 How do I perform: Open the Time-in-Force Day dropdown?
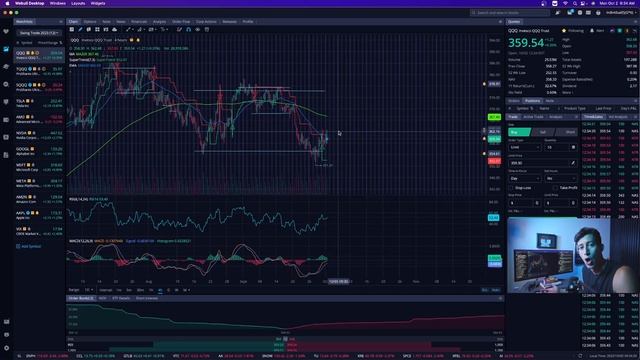pos(524,178)
